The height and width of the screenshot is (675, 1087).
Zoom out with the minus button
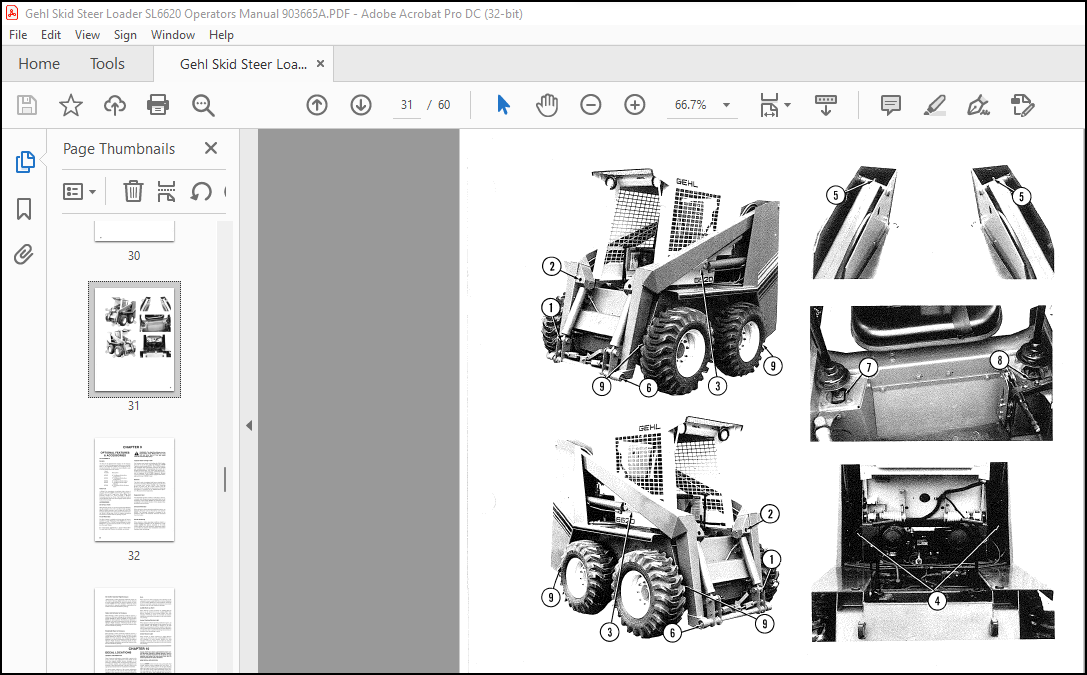coord(591,105)
